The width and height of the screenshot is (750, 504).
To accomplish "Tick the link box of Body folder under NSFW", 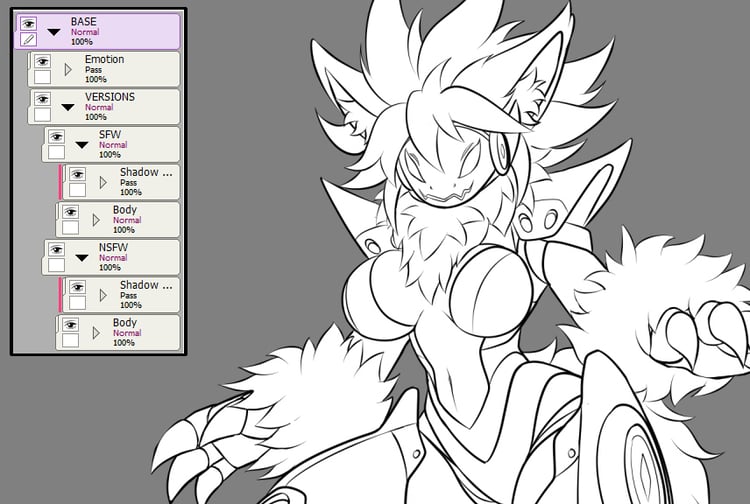I will [x=70, y=340].
